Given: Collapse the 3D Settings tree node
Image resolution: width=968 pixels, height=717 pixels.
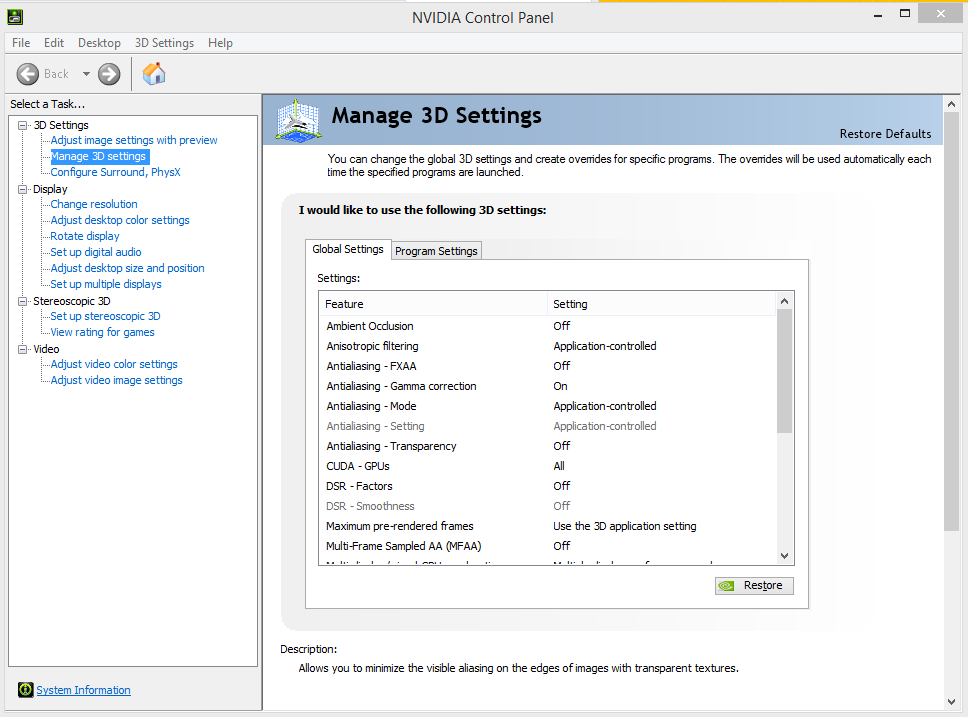Looking at the screenshot, I should pos(23,125).
